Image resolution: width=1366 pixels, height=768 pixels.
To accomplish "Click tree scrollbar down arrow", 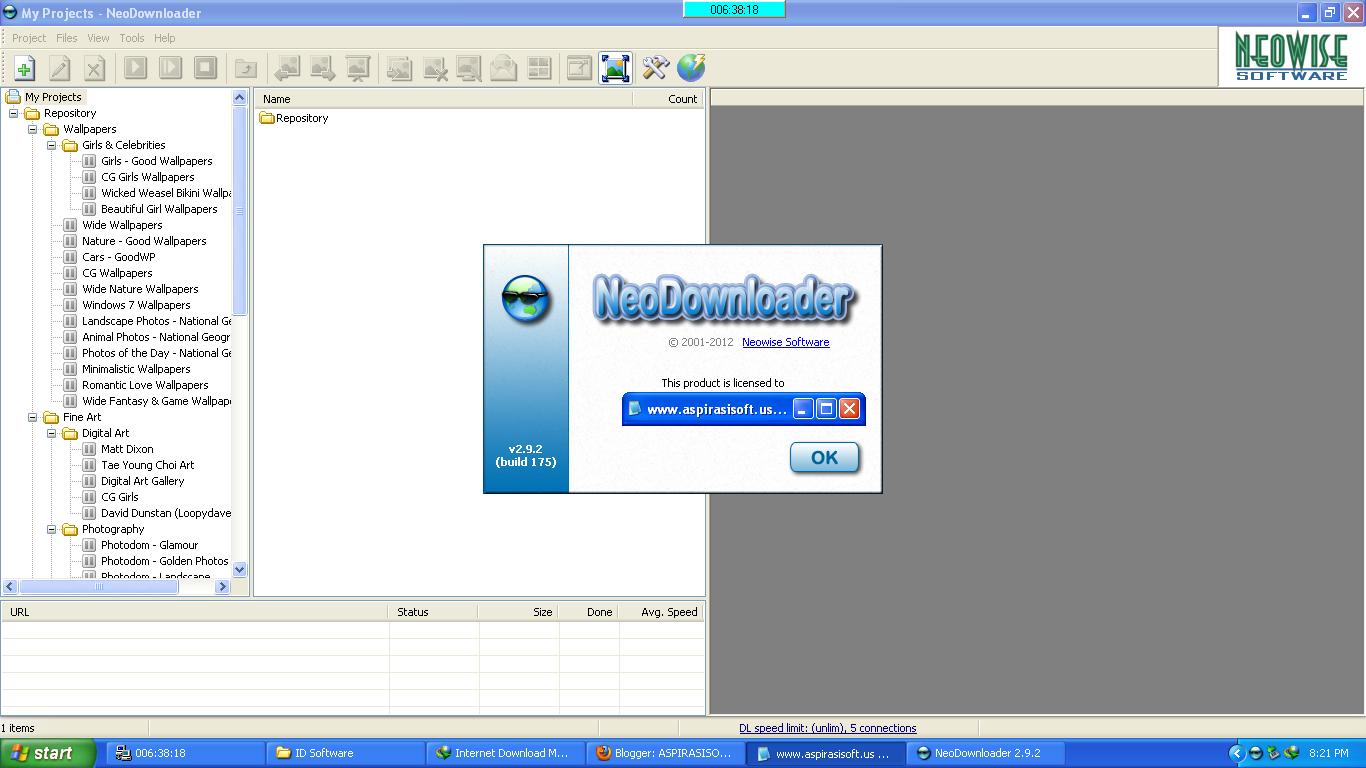I will [x=239, y=569].
